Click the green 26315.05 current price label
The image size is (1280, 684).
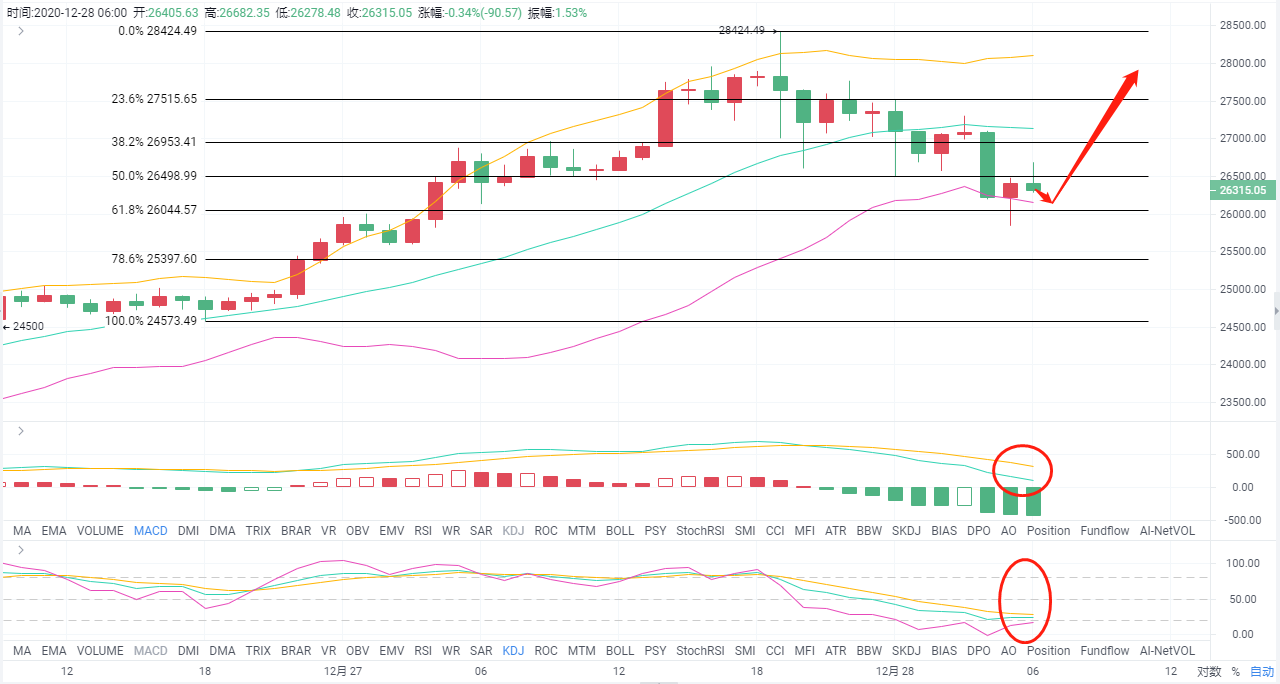[1241, 190]
